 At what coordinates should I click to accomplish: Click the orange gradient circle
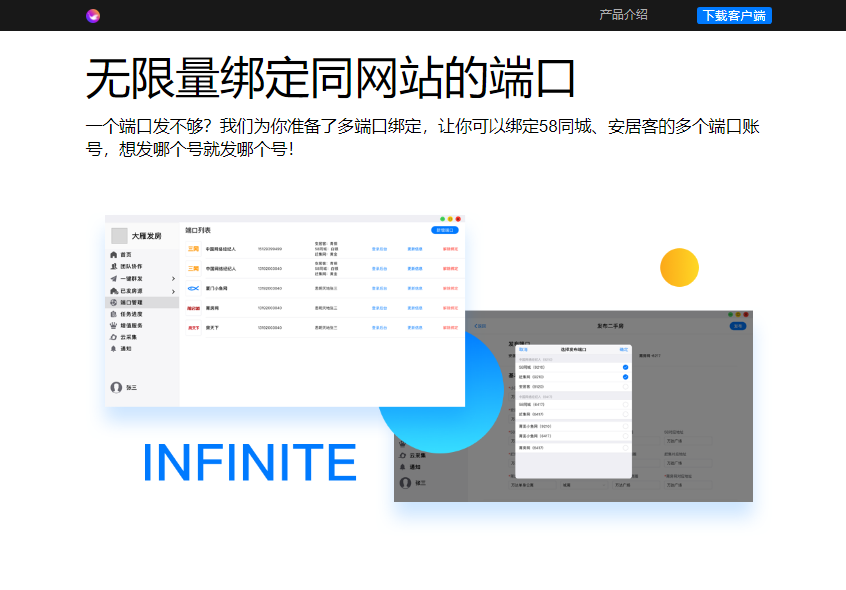tap(679, 267)
